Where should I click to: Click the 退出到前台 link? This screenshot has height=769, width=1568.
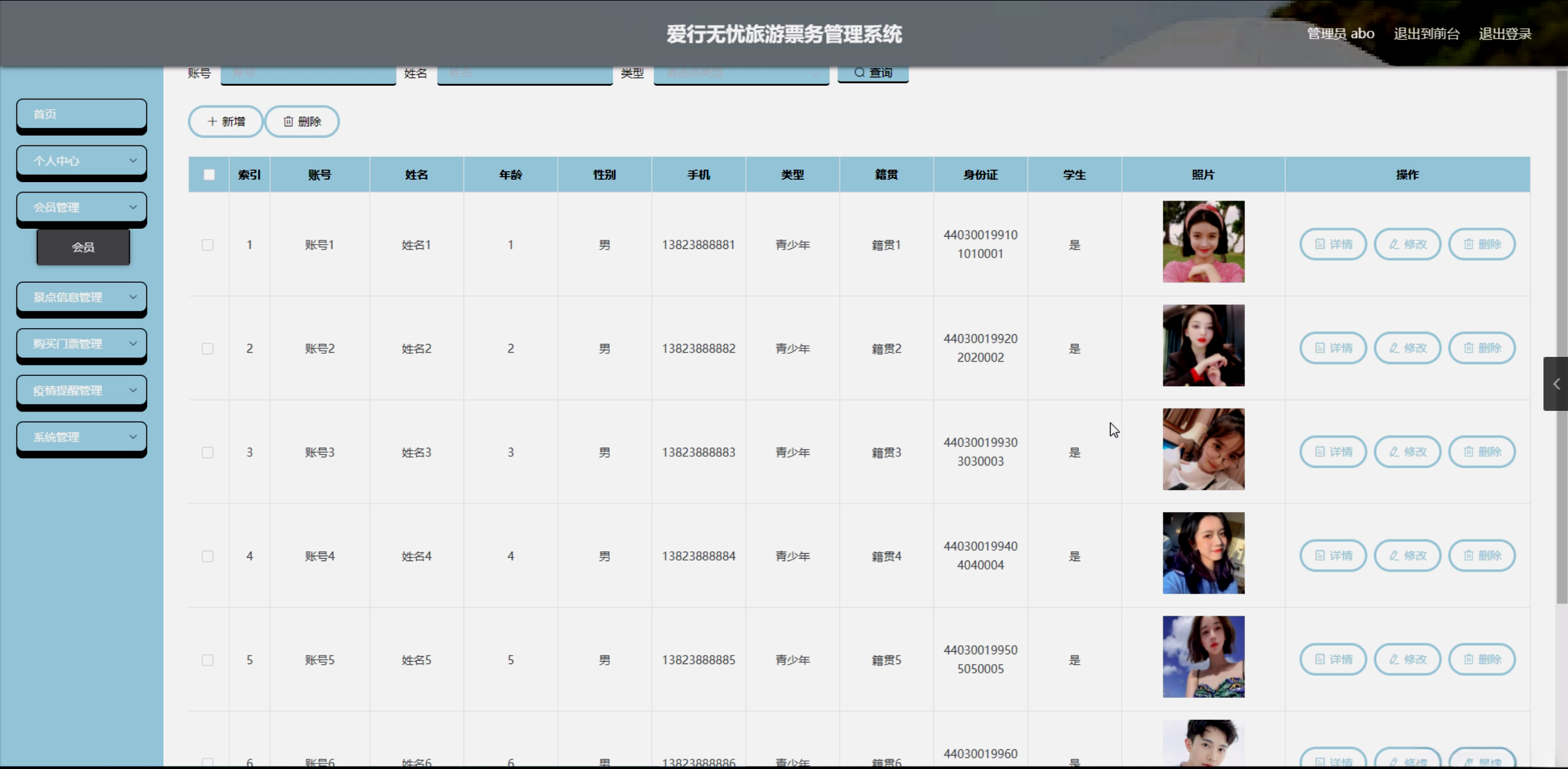pos(1426,34)
